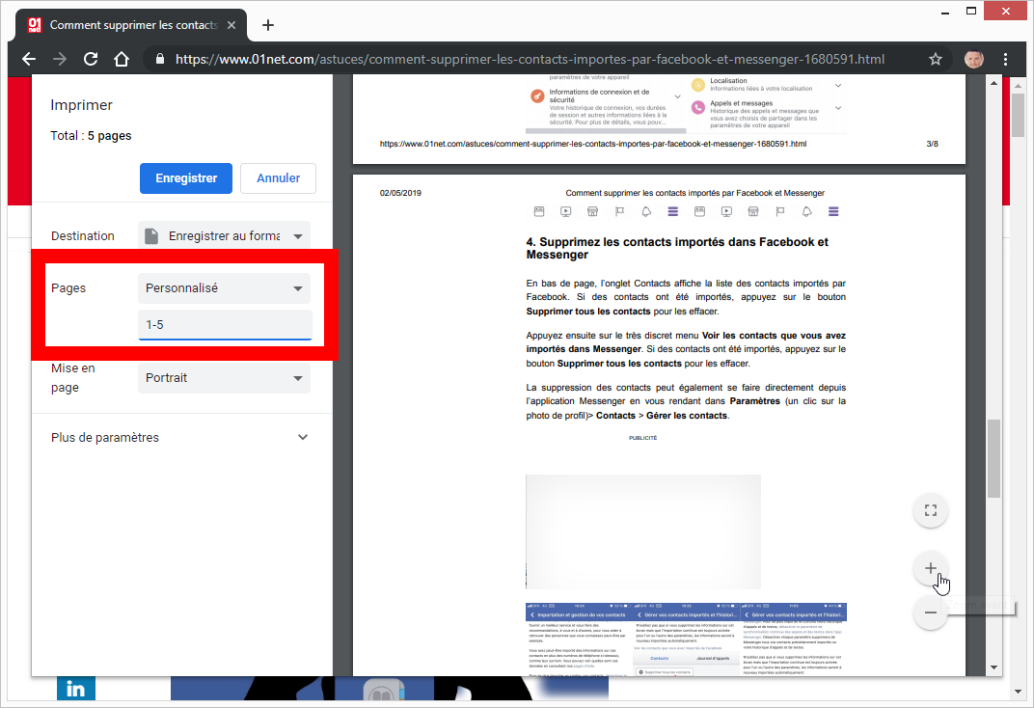Click the '02/05/2019' date in preview header
Viewport: 1034px width, 708px height.
click(x=400, y=193)
